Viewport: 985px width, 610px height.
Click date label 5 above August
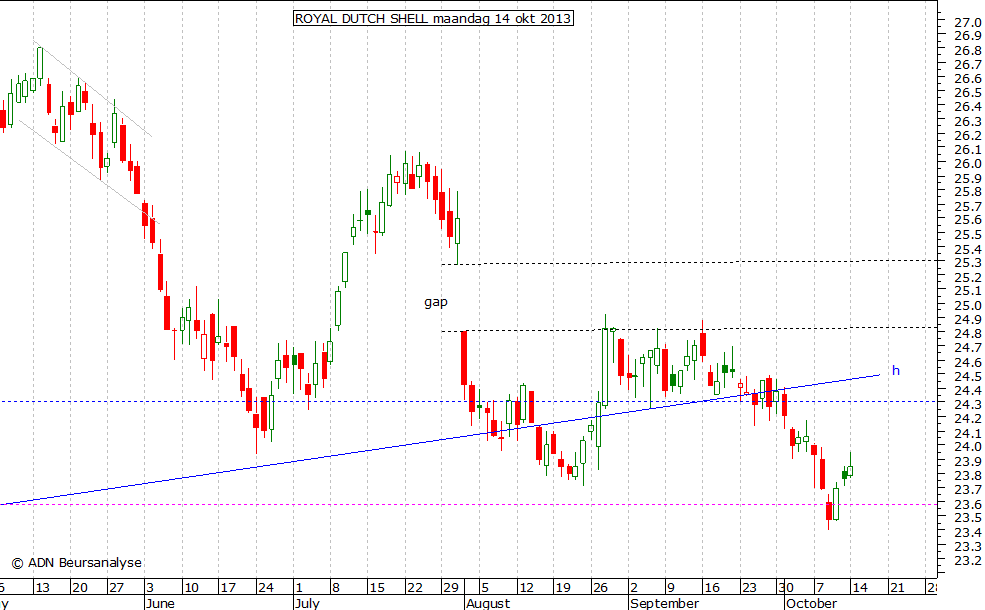coord(484,588)
